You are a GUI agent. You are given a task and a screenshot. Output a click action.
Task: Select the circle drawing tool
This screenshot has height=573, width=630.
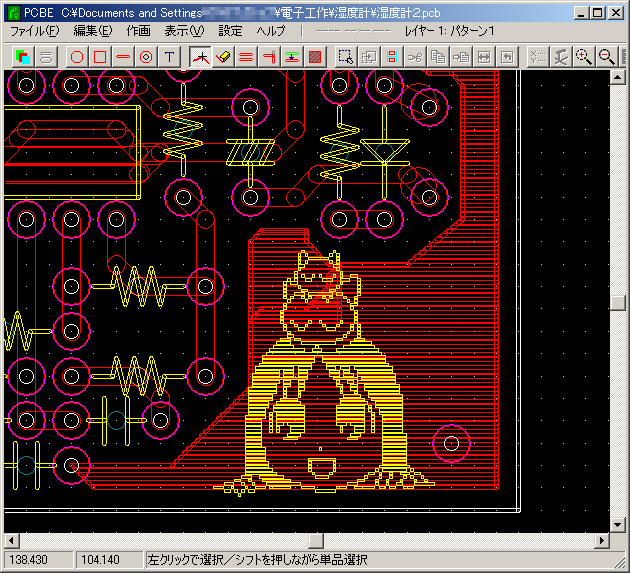click(x=76, y=57)
